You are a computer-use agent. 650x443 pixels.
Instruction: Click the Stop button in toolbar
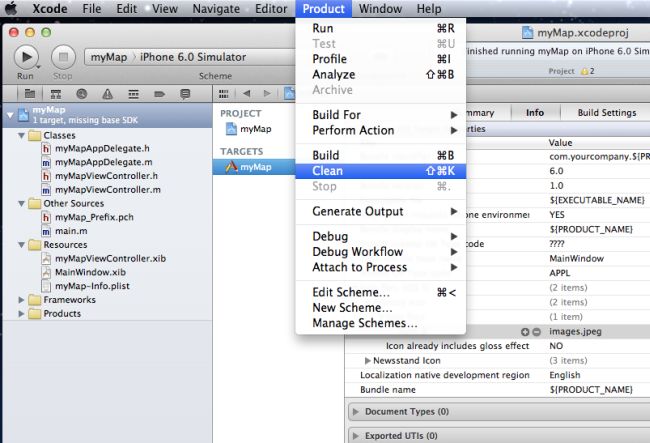coord(63,57)
